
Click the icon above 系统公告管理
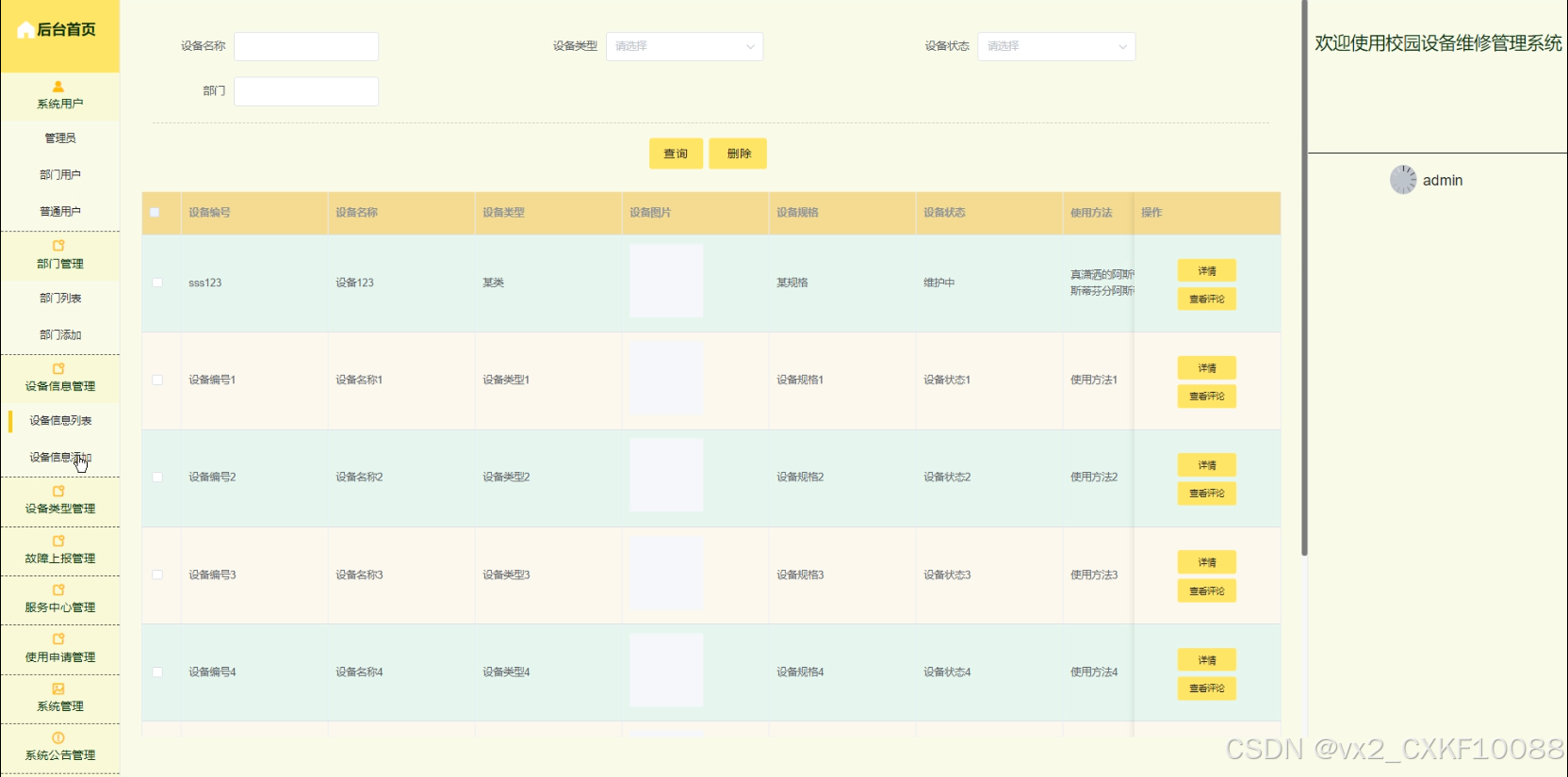[58, 738]
